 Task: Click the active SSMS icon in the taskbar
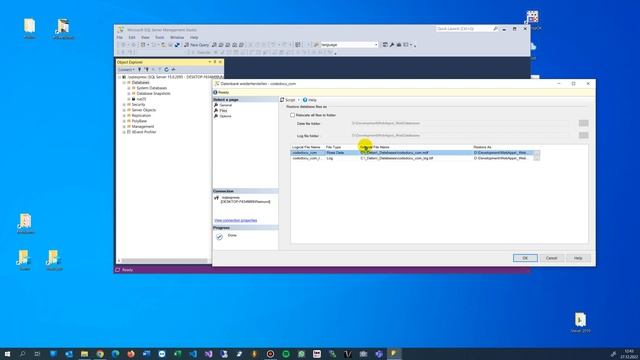tap(394, 354)
